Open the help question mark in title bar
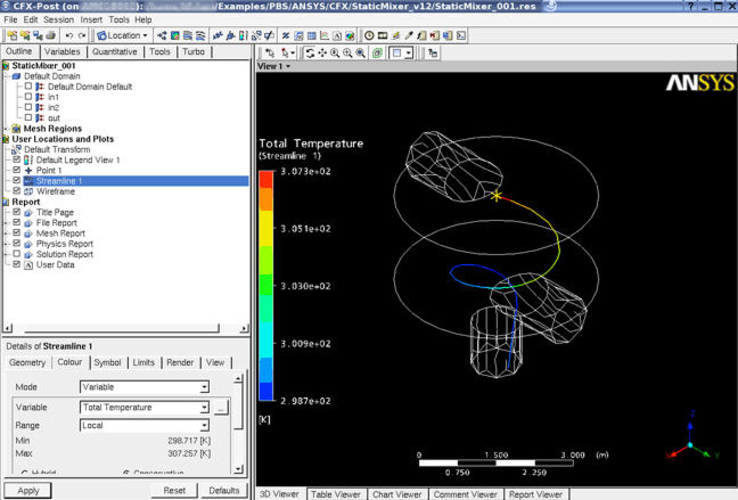The height and width of the screenshot is (500, 738). click(x=691, y=6)
